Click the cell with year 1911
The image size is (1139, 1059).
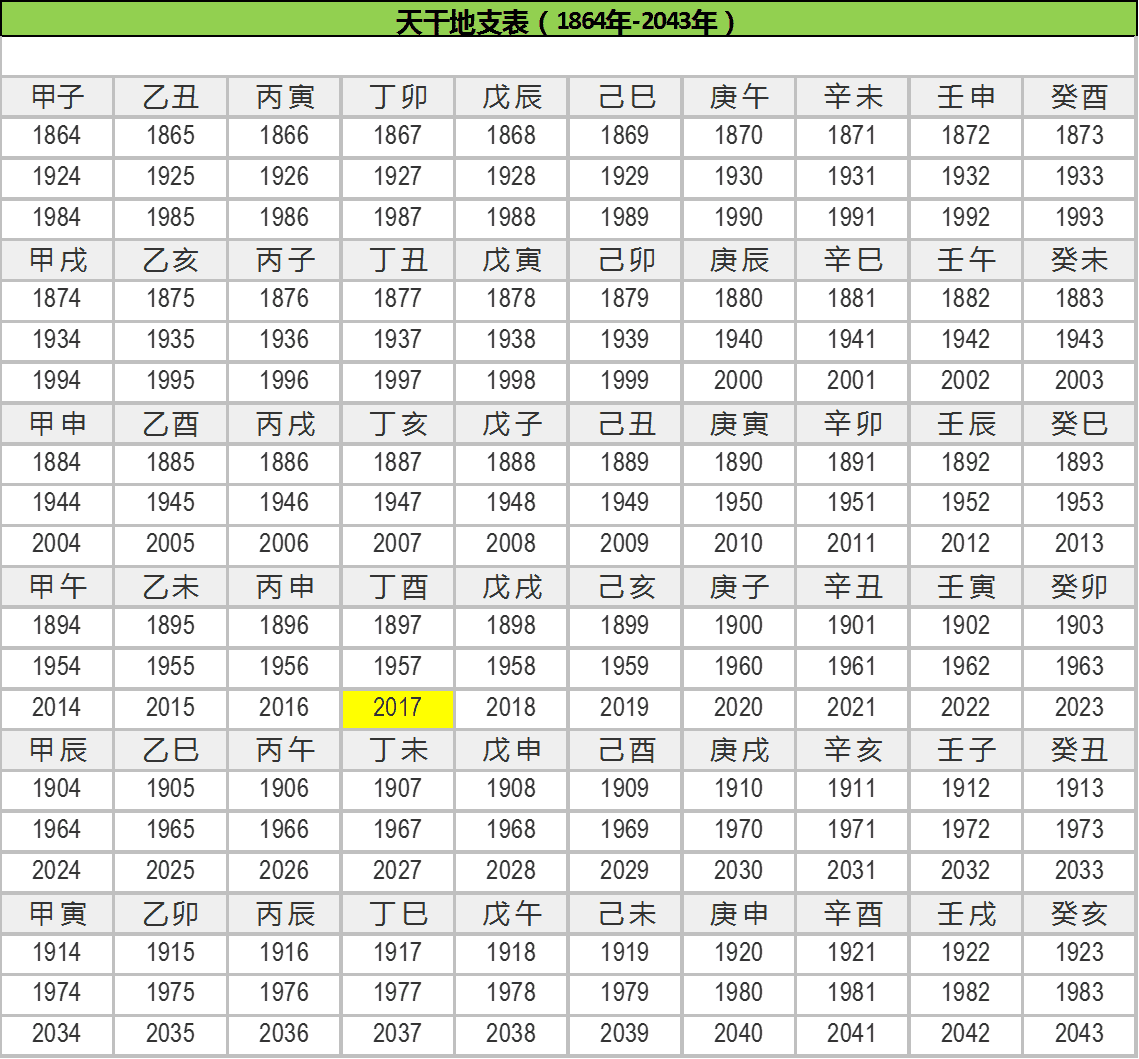click(x=852, y=790)
